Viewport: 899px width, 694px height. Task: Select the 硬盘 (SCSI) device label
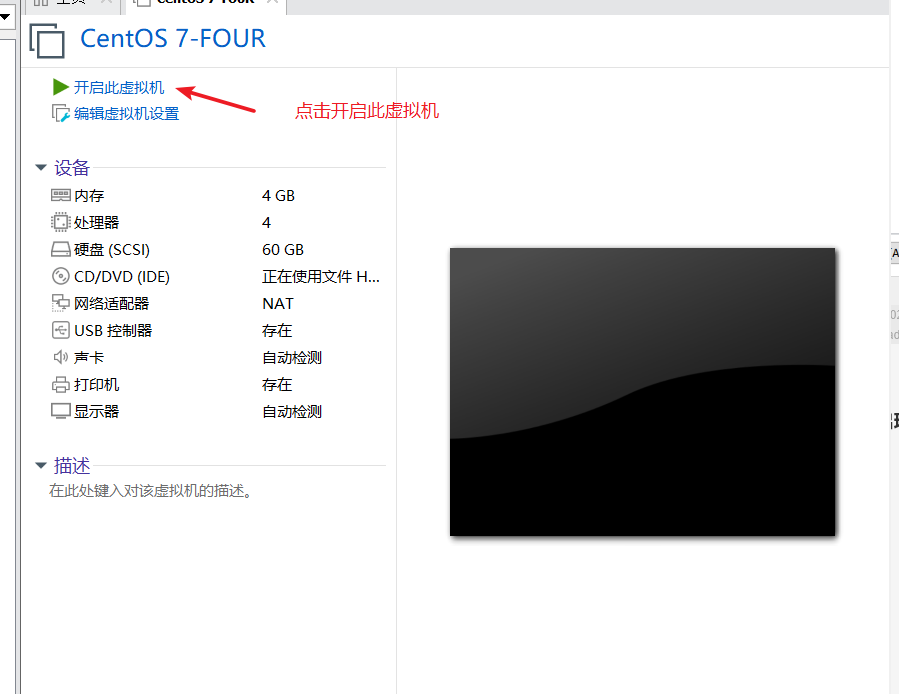coord(112,249)
